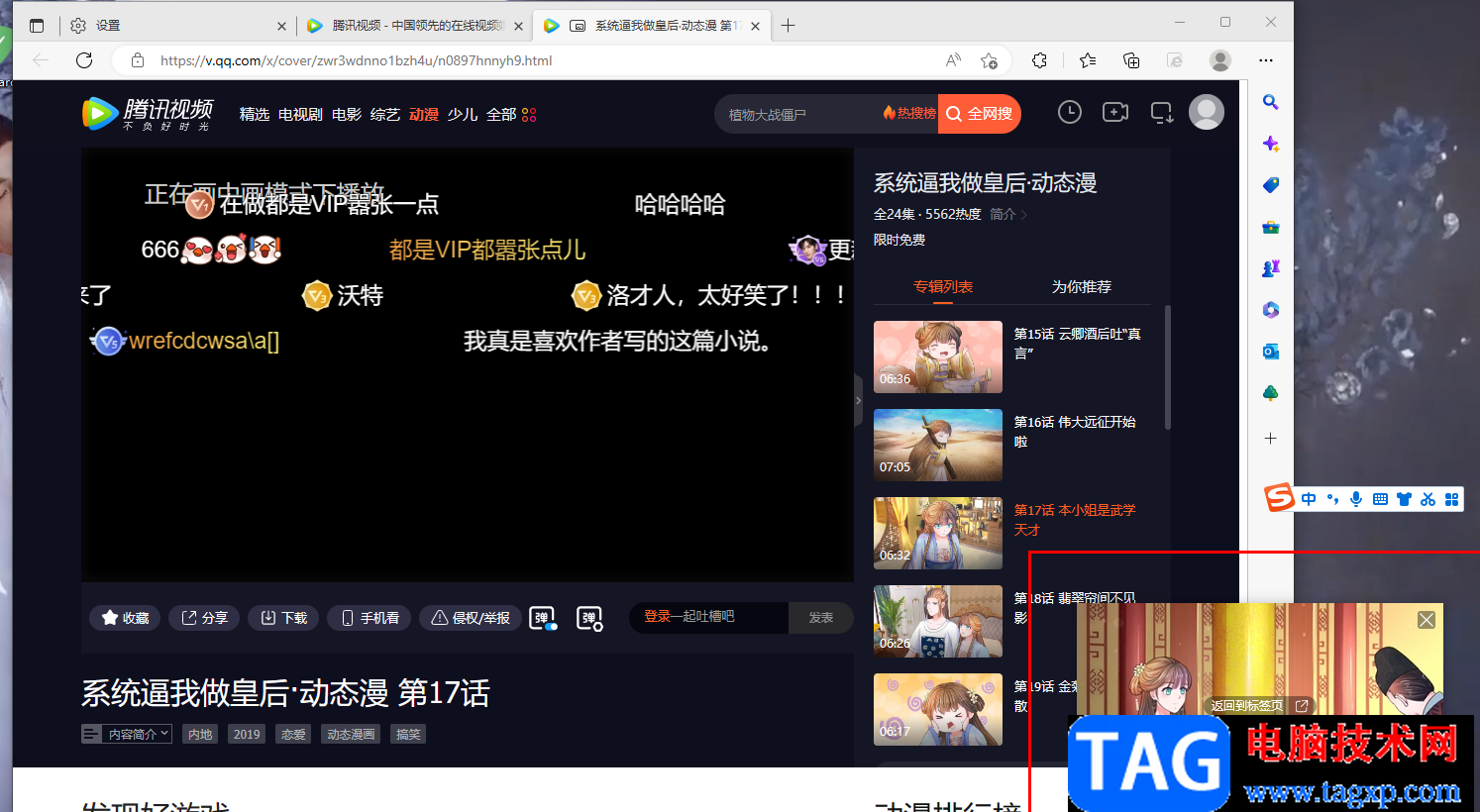The image size is (1480, 812).
Task: Open the 少儿 navigation item
Action: 463,115
